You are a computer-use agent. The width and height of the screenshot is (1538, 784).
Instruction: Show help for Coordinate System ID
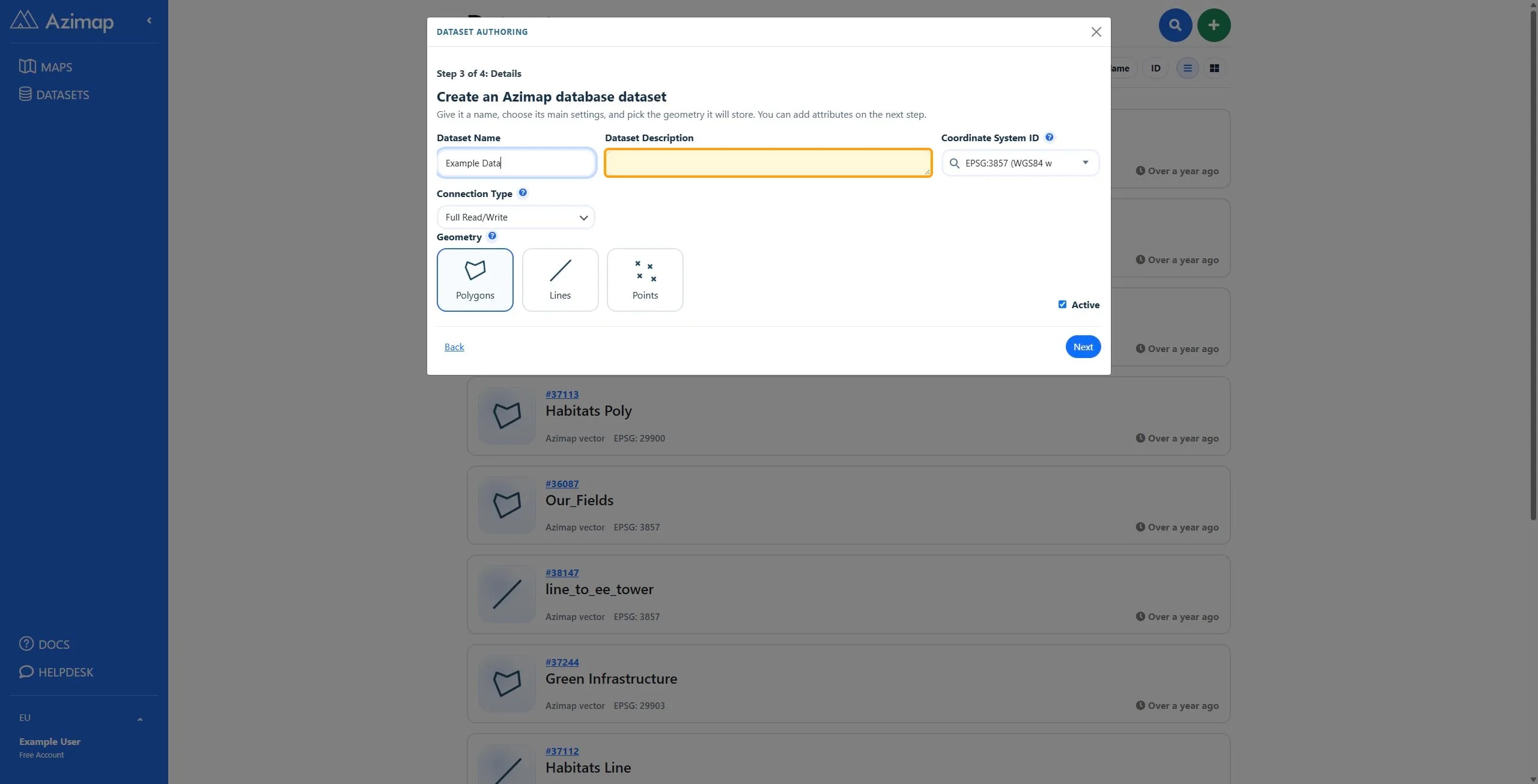pyautogui.click(x=1049, y=137)
